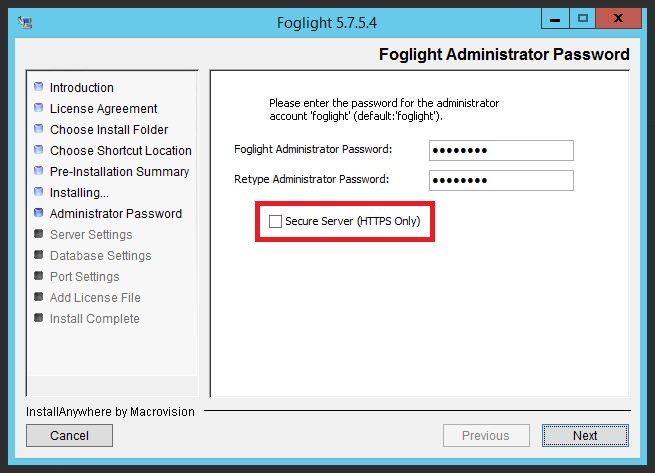655x473 pixels.
Task: Focus the Foglight Administrator Password field
Action: click(501, 150)
